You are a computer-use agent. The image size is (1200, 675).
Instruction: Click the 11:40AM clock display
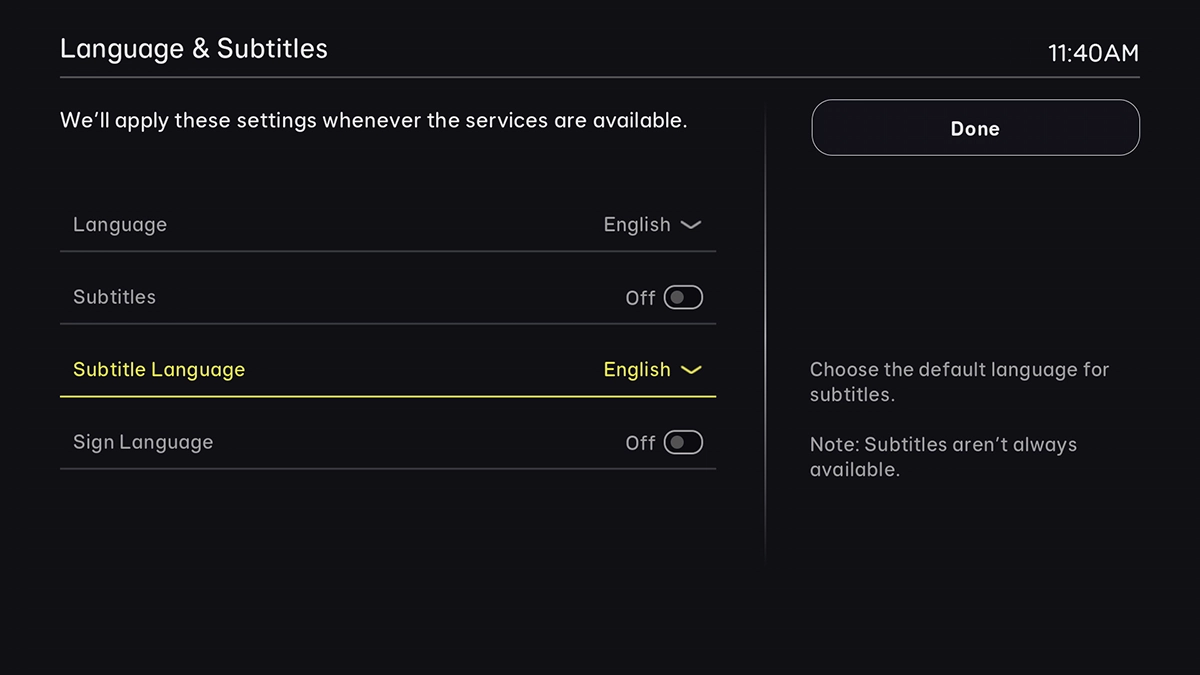click(x=1095, y=53)
